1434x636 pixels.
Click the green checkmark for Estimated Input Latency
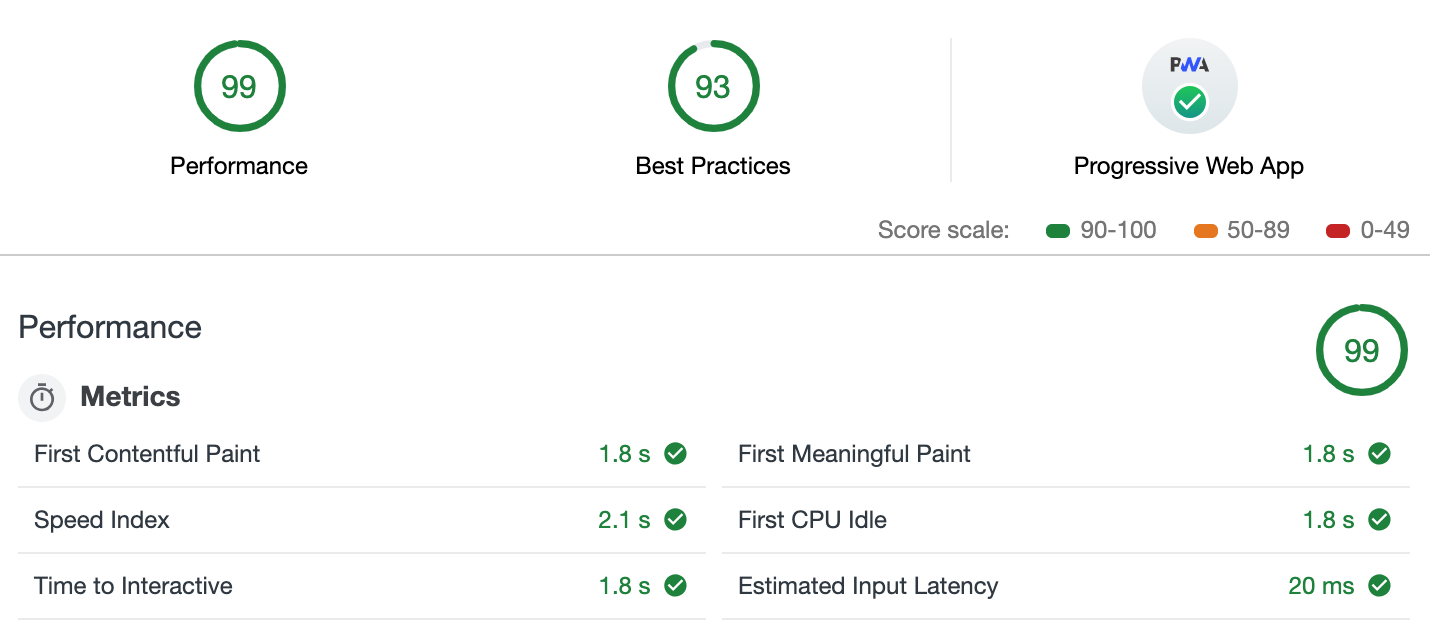pos(1380,586)
